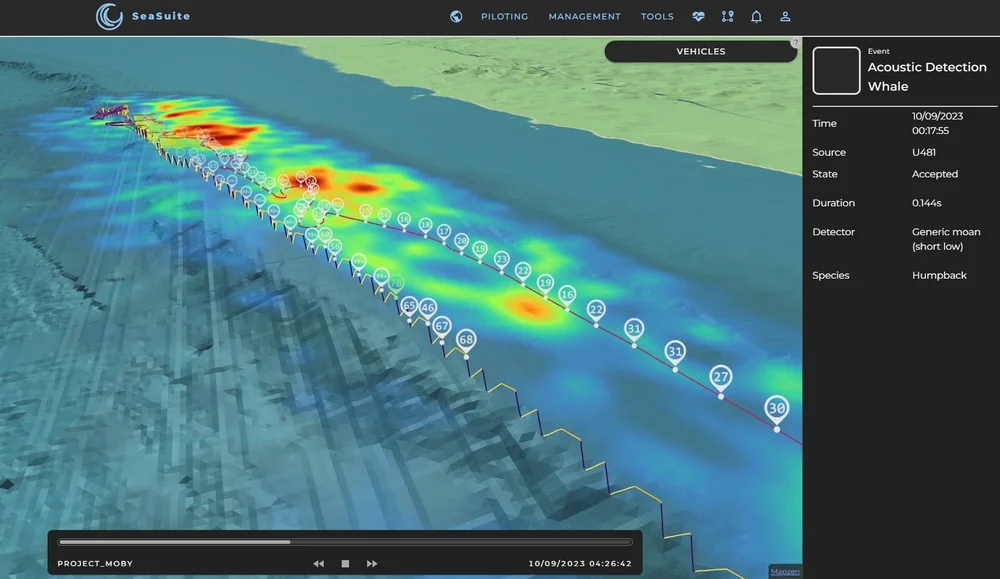Open the MANAGEMENT menu
This screenshot has width=1000, height=579.
pyautogui.click(x=584, y=17)
